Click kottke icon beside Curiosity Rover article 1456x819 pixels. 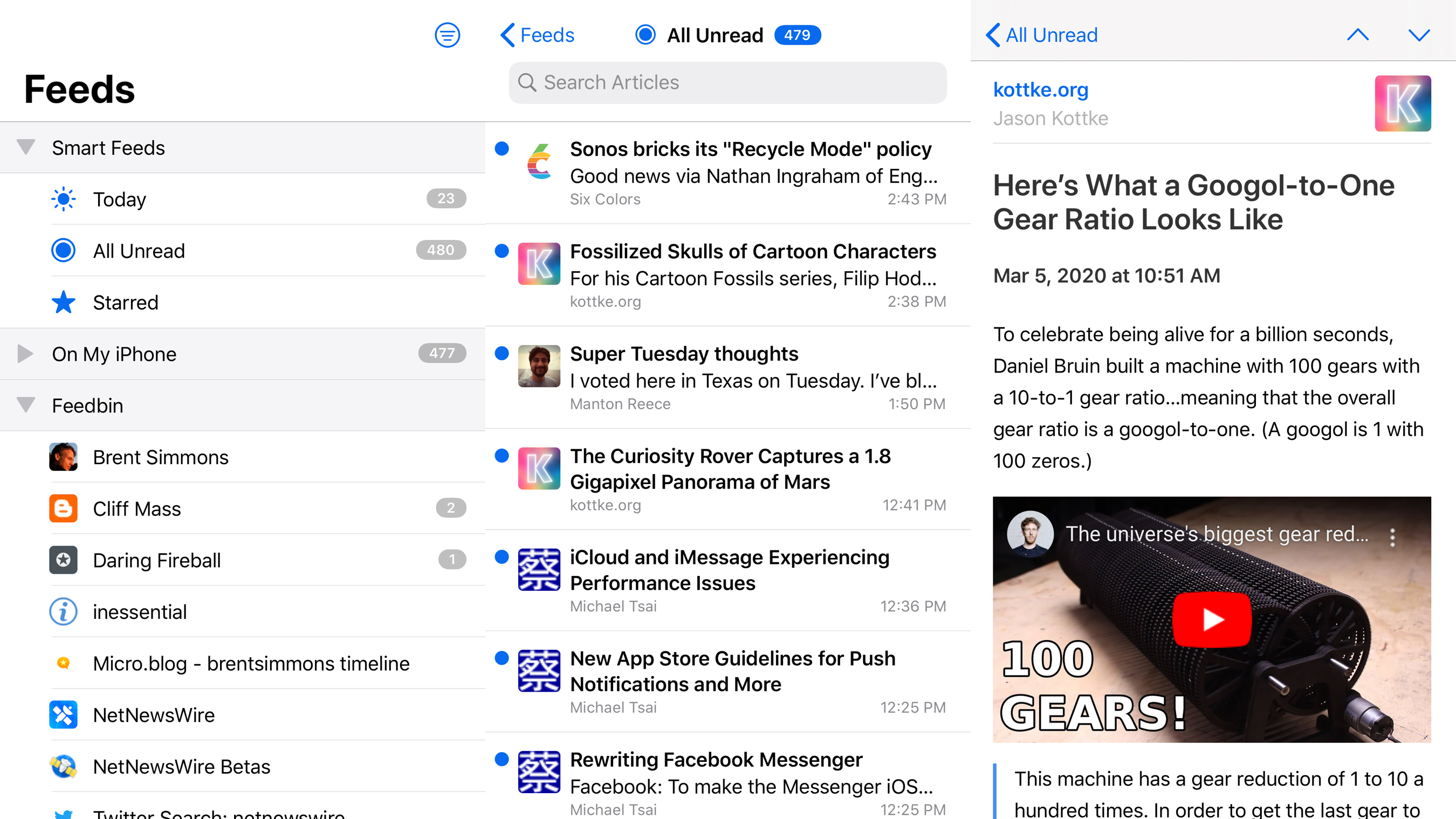coord(539,468)
